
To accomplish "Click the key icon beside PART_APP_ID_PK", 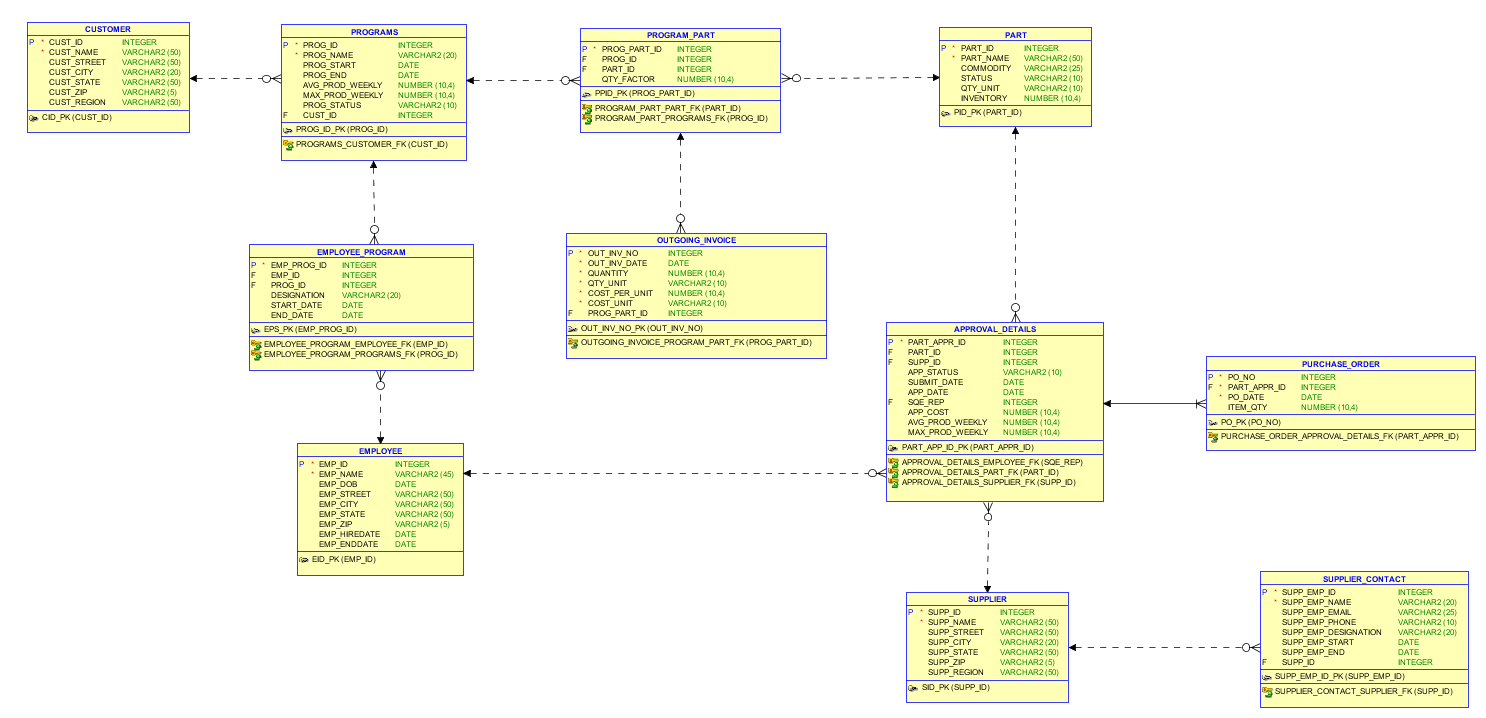I will point(894,447).
